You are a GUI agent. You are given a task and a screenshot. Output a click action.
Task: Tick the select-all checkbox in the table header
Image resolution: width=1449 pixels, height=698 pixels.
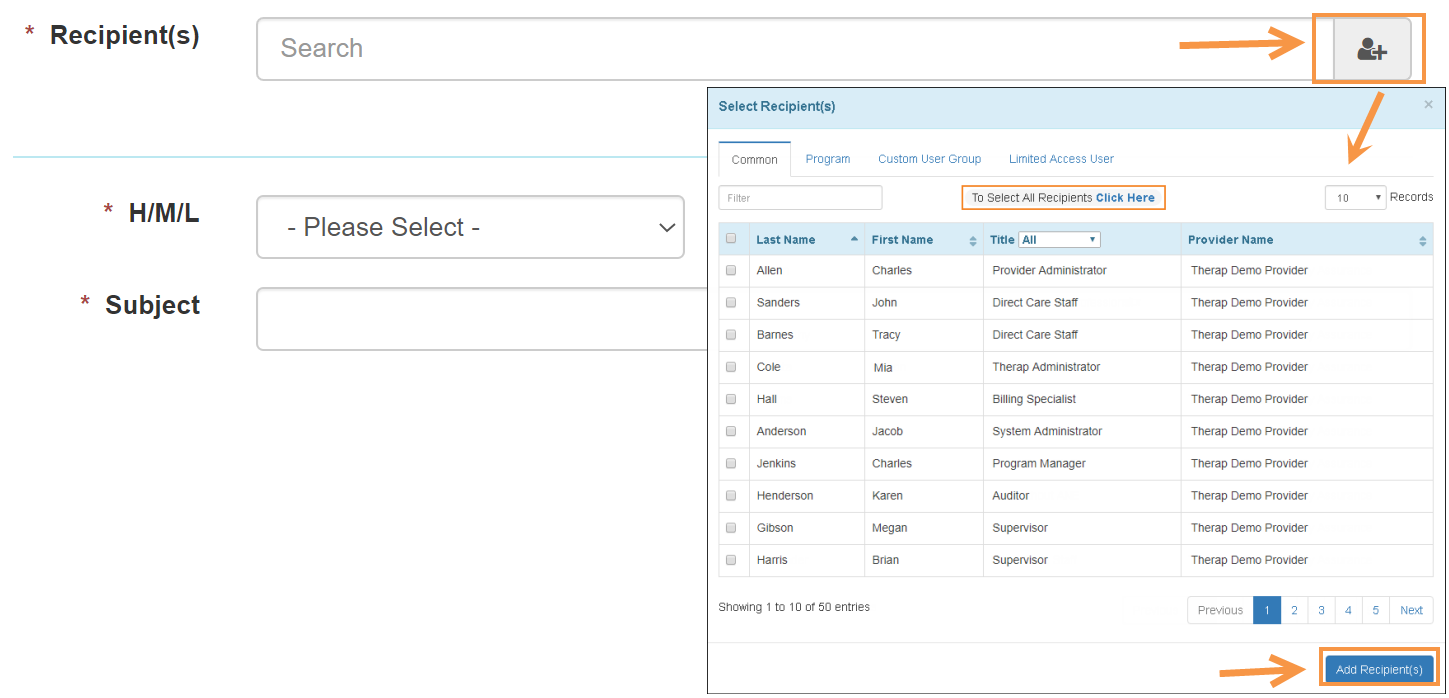click(731, 239)
